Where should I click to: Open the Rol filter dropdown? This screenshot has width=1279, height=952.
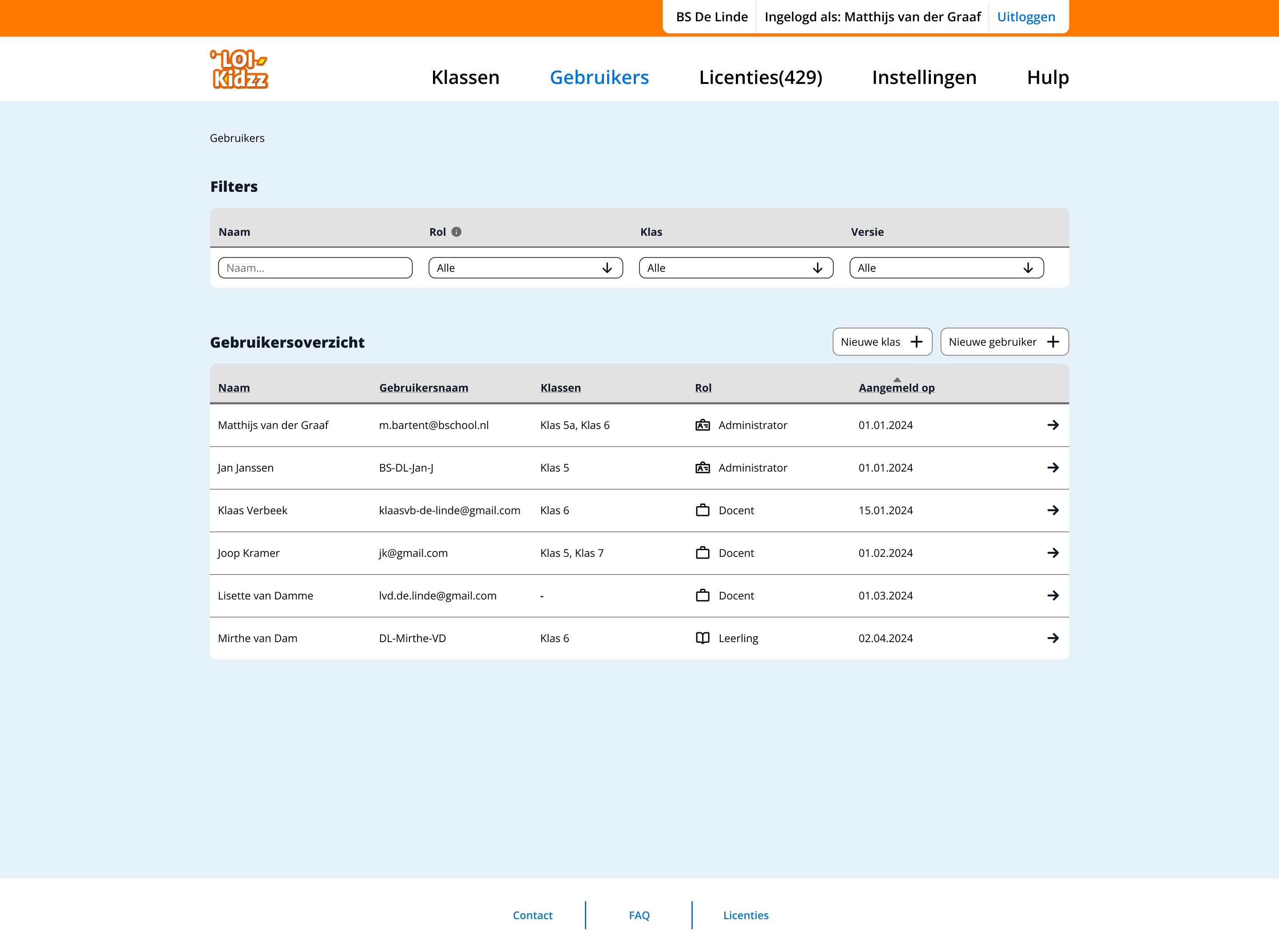coord(526,268)
